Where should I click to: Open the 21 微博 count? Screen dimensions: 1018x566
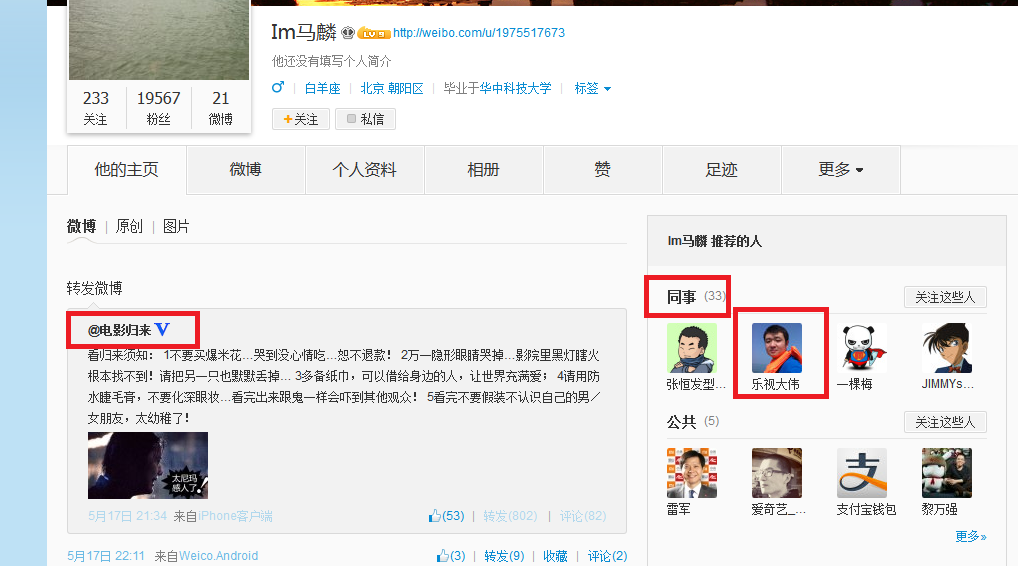click(221, 108)
